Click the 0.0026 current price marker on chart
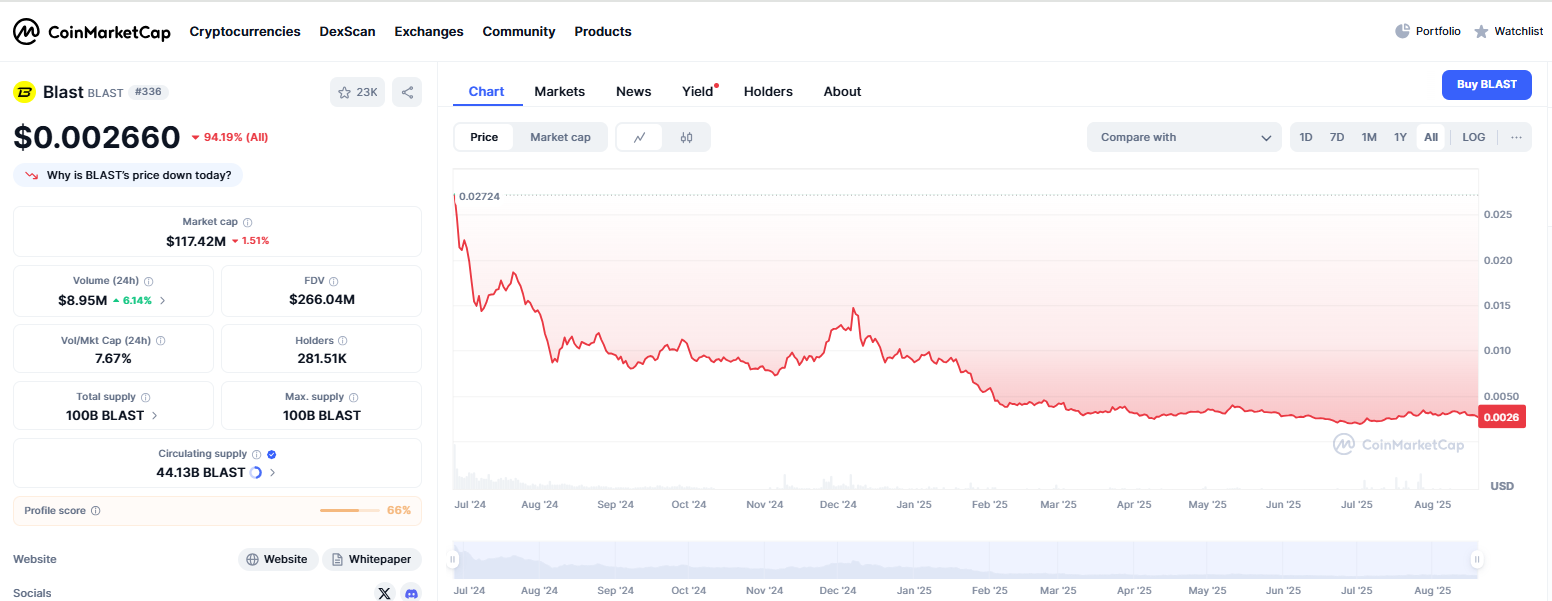The image size is (1552, 601). [x=1503, y=417]
